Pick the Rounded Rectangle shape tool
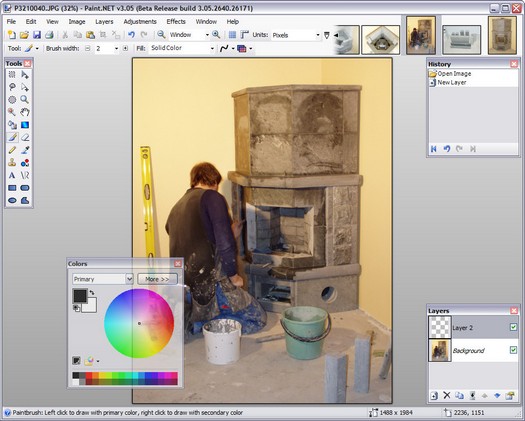Screen dimensions: 525x421 tap(25, 188)
